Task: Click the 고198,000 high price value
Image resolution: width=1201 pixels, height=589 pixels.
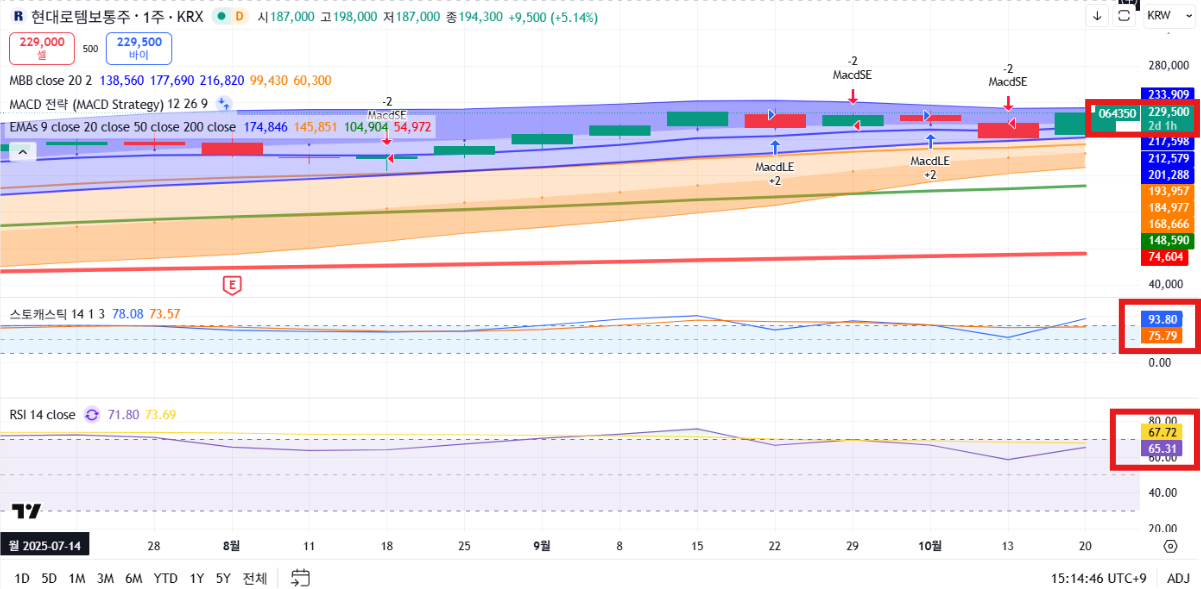Action: point(349,17)
